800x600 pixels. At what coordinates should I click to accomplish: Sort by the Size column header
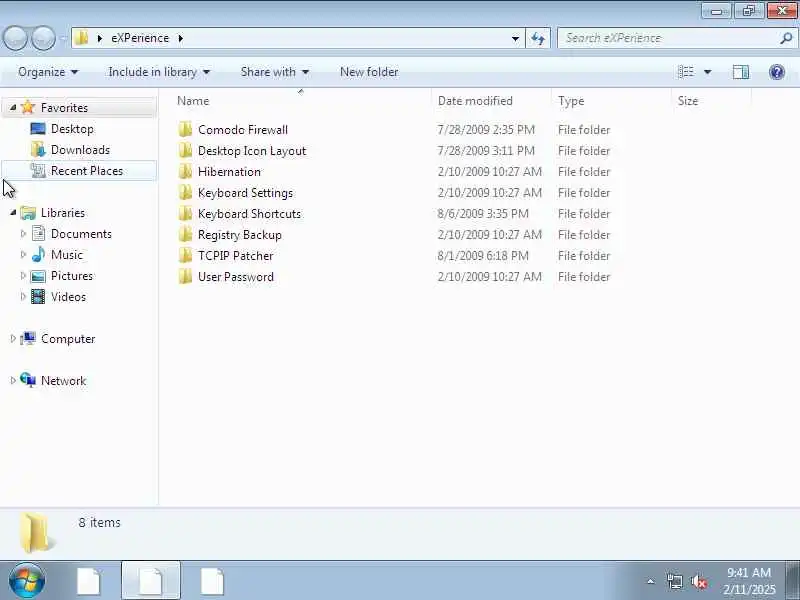(x=687, y=101)
